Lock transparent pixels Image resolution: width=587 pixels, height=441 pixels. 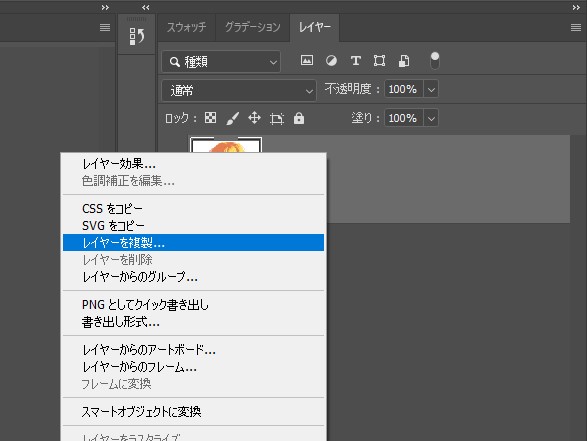[x=210, y=118]
